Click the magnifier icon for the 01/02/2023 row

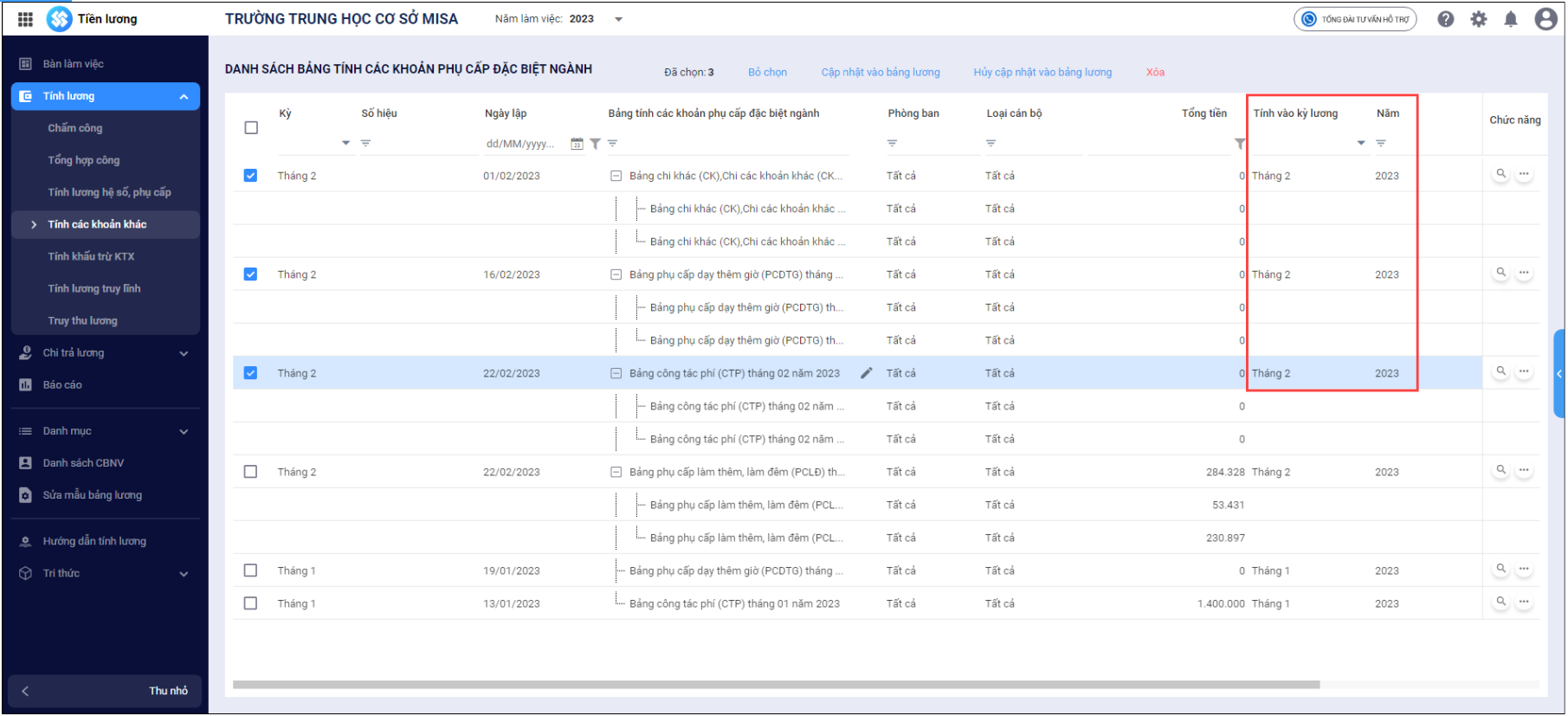[x=1501, y=174]
